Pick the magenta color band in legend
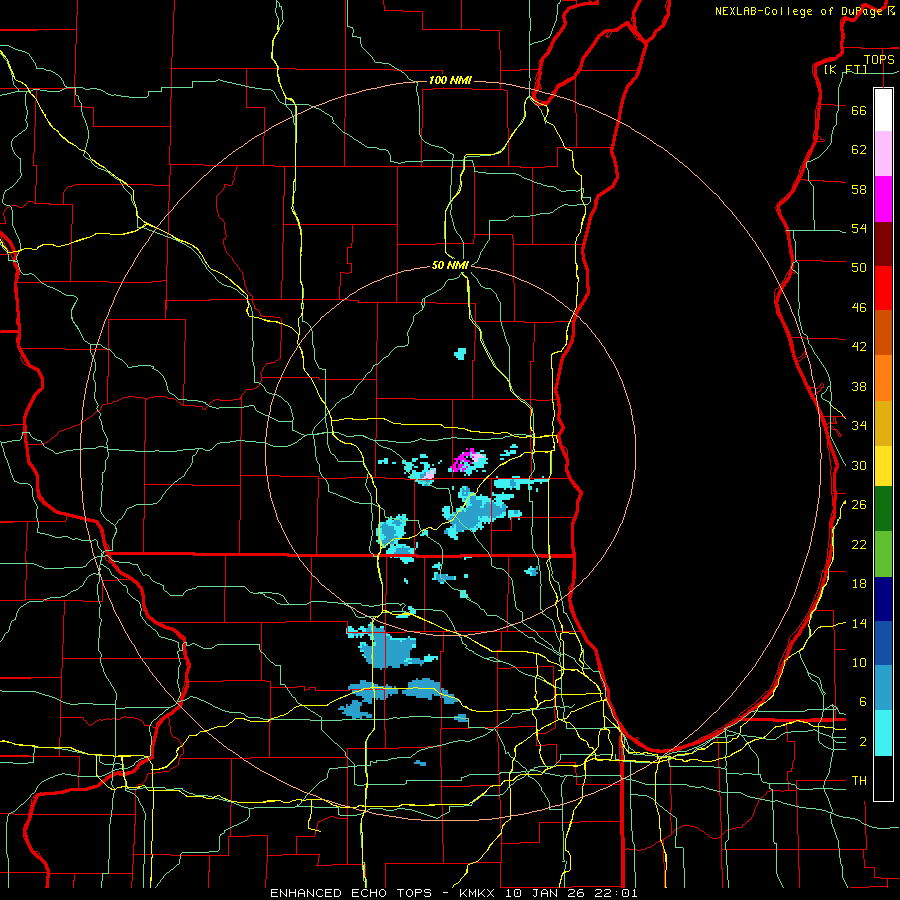Viewport: 900px width, 900px height. coord(883,199)
